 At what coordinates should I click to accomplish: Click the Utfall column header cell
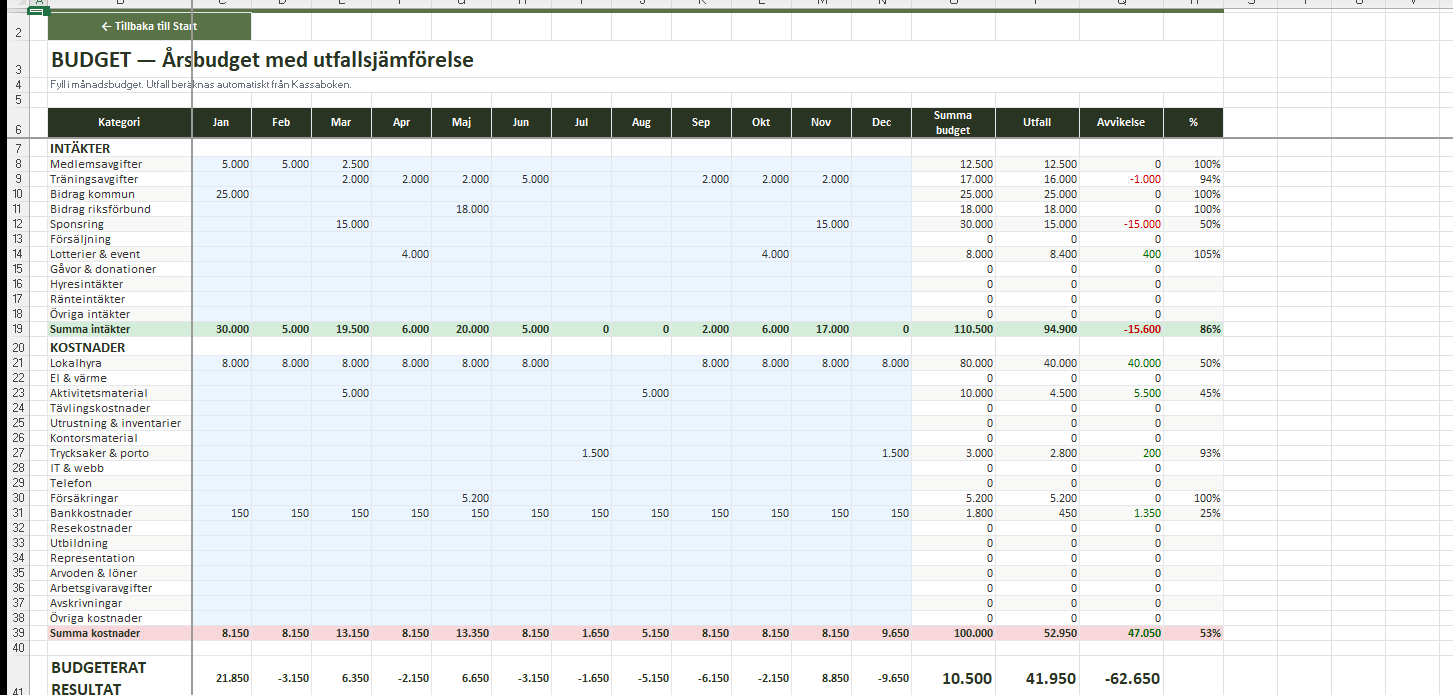coord(1037,122)
